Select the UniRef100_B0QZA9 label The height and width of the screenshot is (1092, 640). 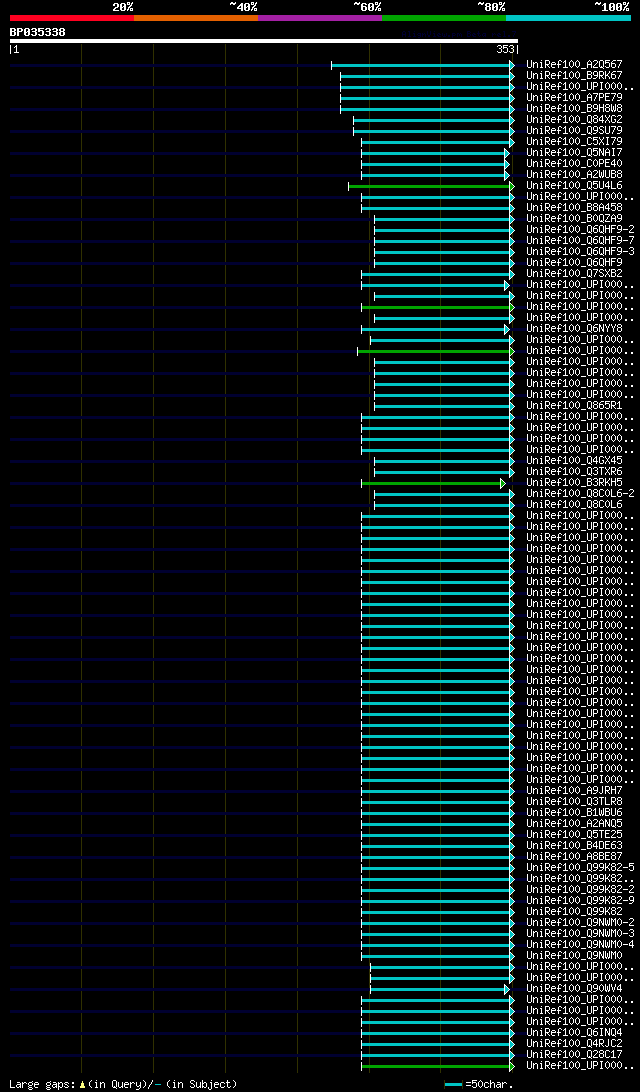tap(574, 219)
